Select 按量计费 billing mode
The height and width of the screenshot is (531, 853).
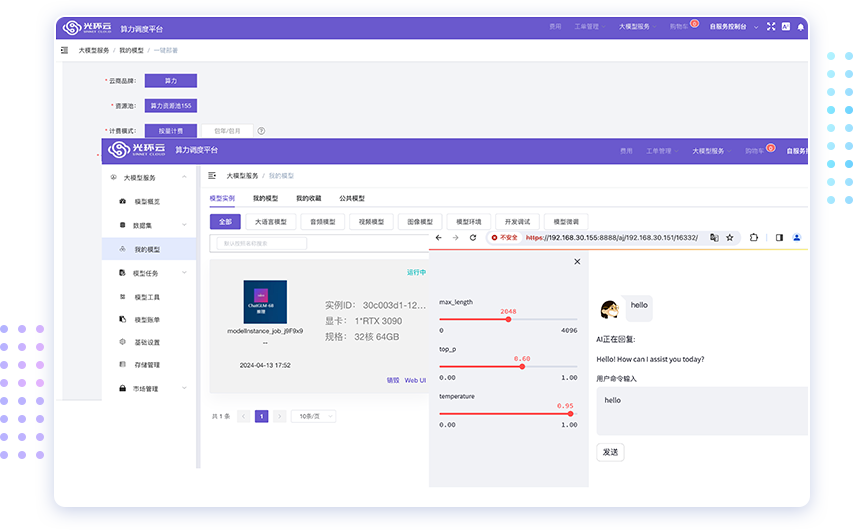[x=170, y=130]
